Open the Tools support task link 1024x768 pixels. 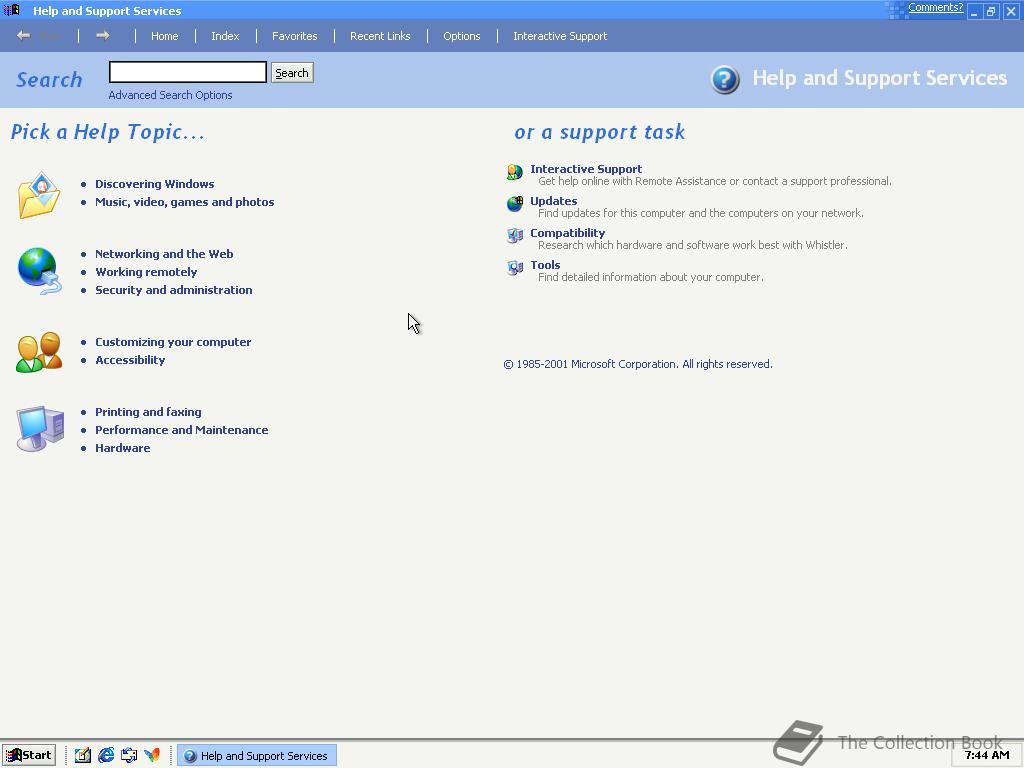click(x=545, y=264)
